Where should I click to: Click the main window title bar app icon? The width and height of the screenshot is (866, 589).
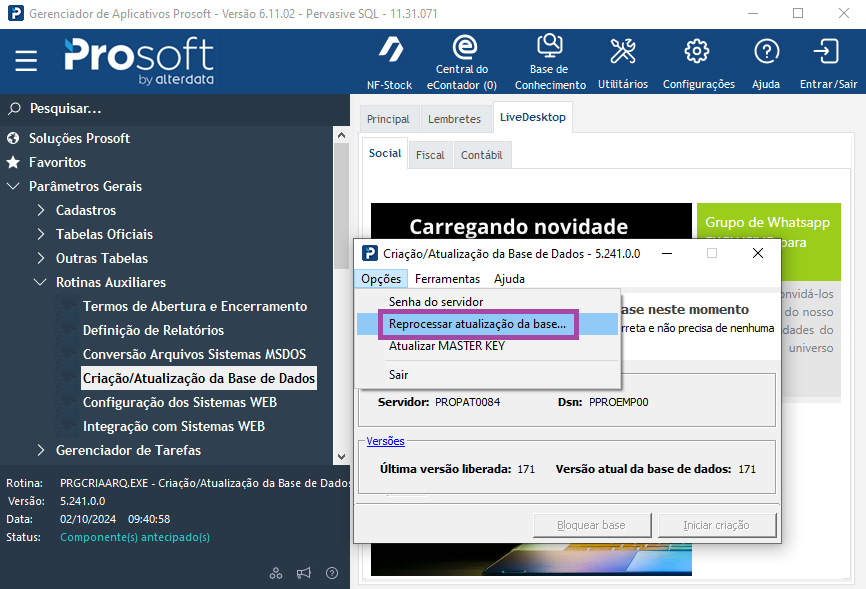15,13
